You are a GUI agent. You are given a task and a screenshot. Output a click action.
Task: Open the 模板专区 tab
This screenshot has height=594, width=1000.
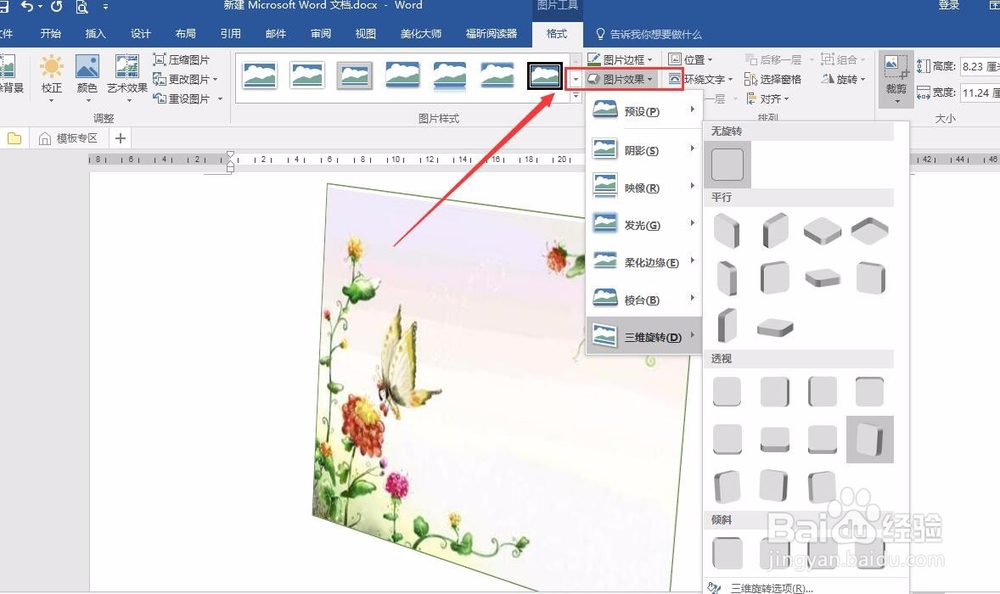[69, 138]
